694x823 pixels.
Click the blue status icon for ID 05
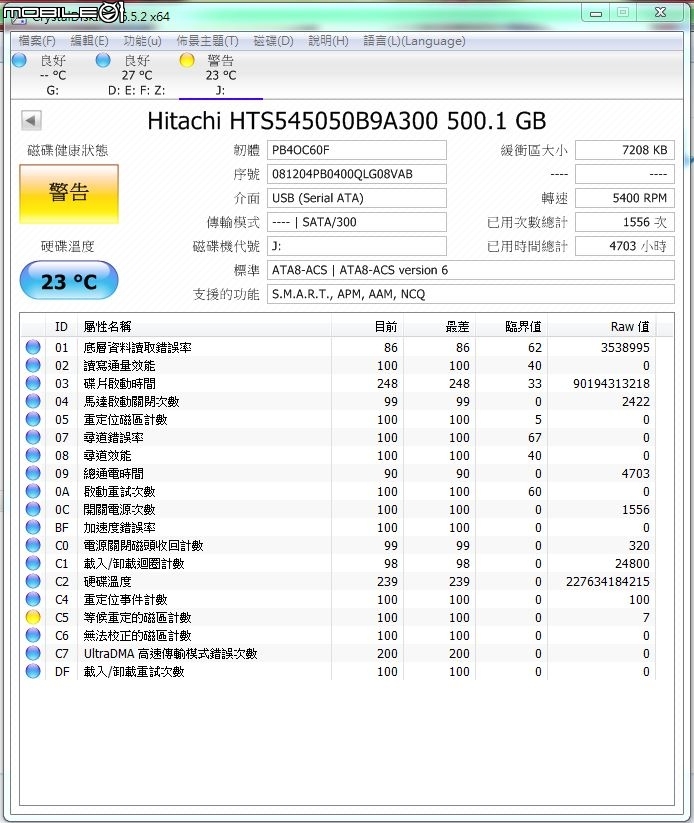pyautogui.click(x=33, y=419)
